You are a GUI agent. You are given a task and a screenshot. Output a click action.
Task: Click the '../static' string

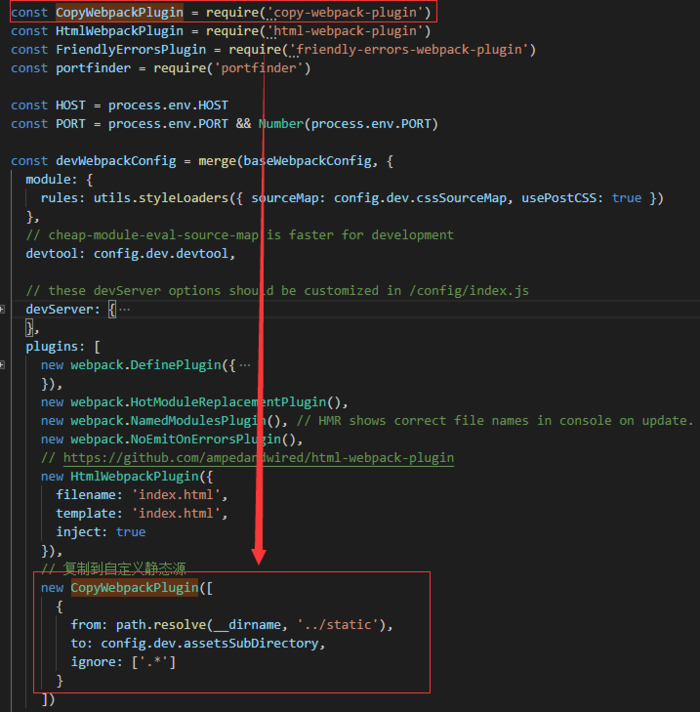click(x=337, y=625)
